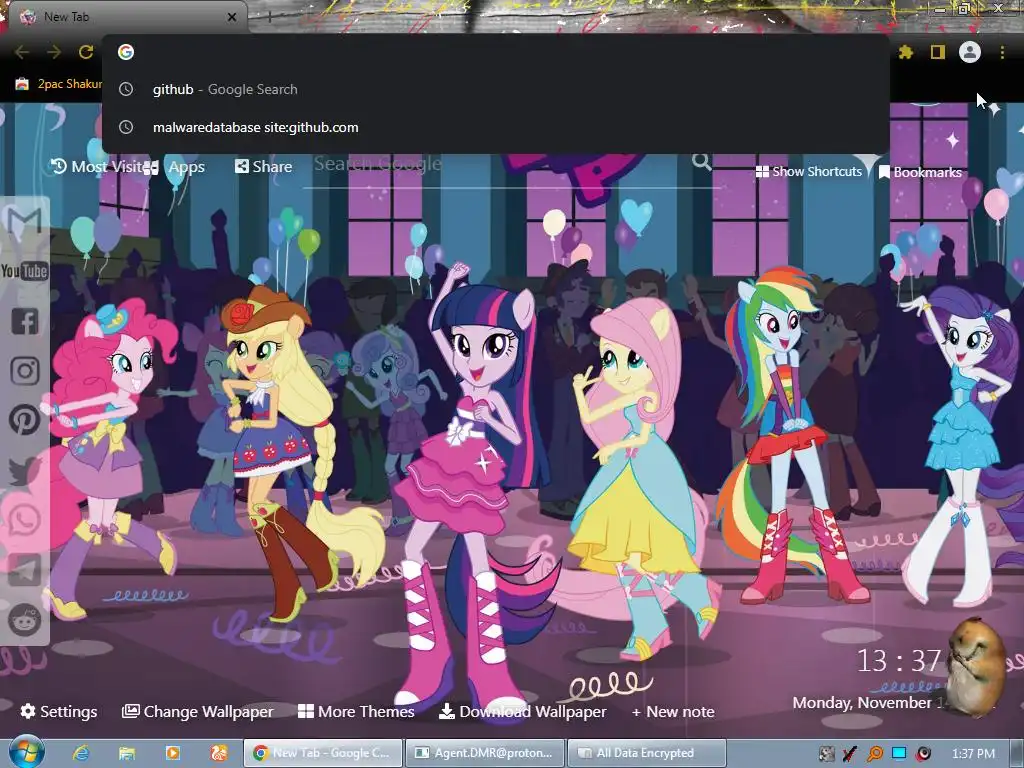Screen dimensions: 1024x768
Task: Open Reddit from the left sidebar
Action: [25, 620]
